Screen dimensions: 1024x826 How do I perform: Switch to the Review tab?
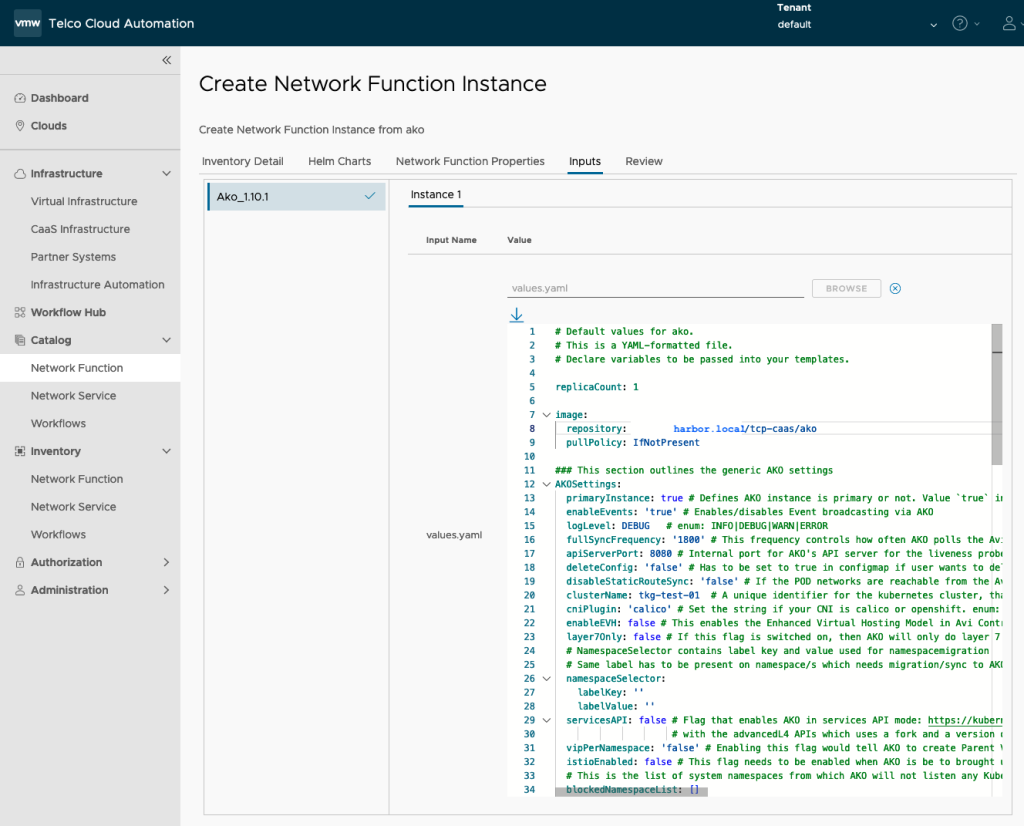coord(644,161)
